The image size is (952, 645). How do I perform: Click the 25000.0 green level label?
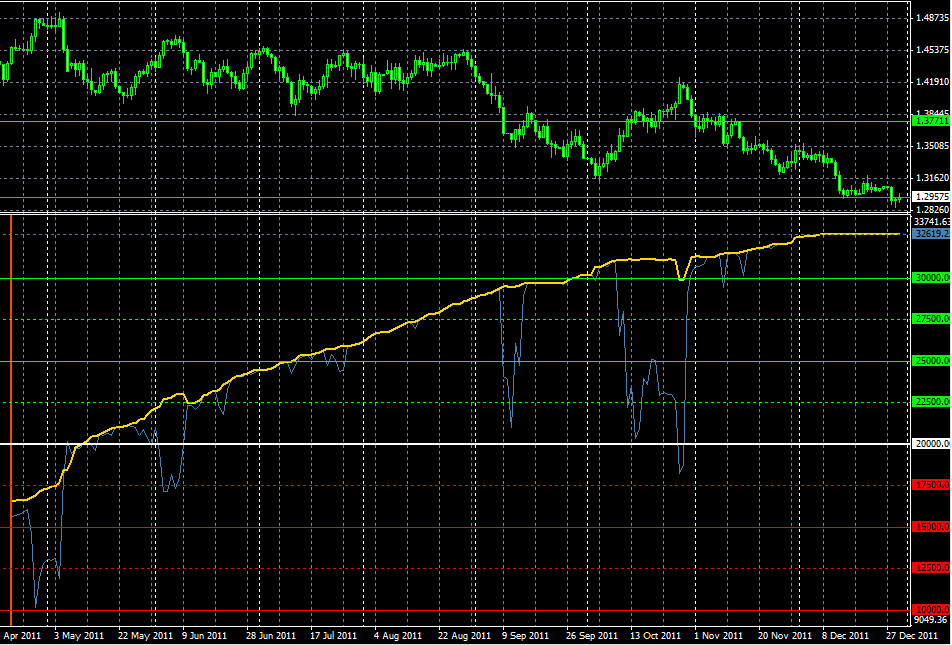pyautogui.click(x=931, y=361)
